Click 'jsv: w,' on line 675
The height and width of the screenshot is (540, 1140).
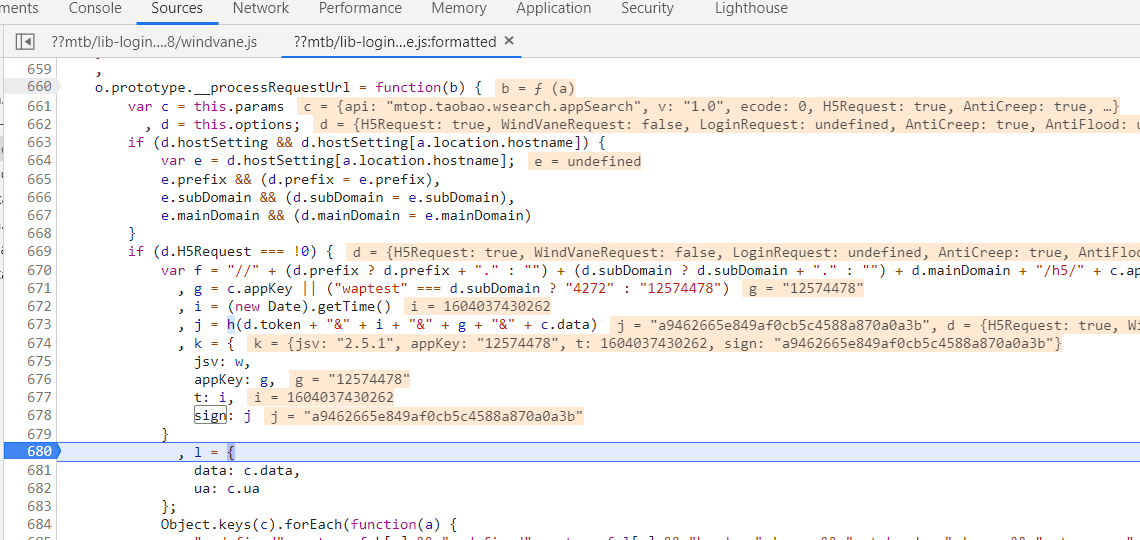[x=222, y=360]
